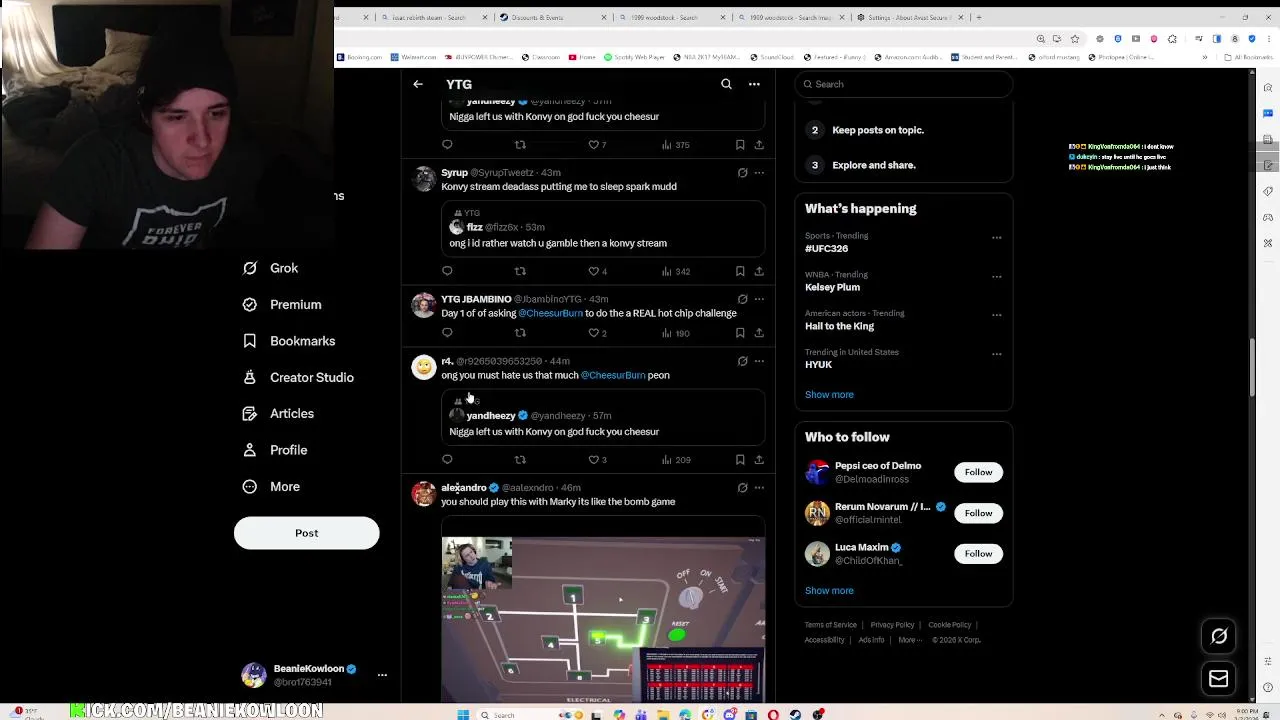Open more options on Syrup's post
This screenshot has width=1280, height=720.
(759, 173)
